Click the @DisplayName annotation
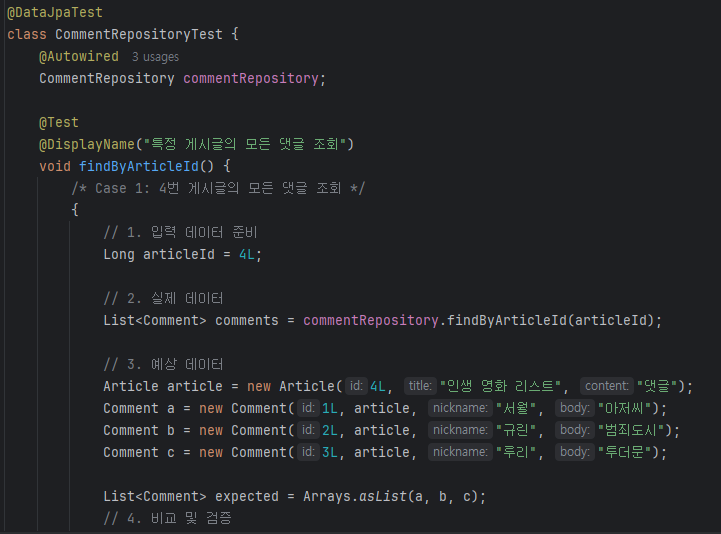The image size is (721, 534). [x=87, y=144]
